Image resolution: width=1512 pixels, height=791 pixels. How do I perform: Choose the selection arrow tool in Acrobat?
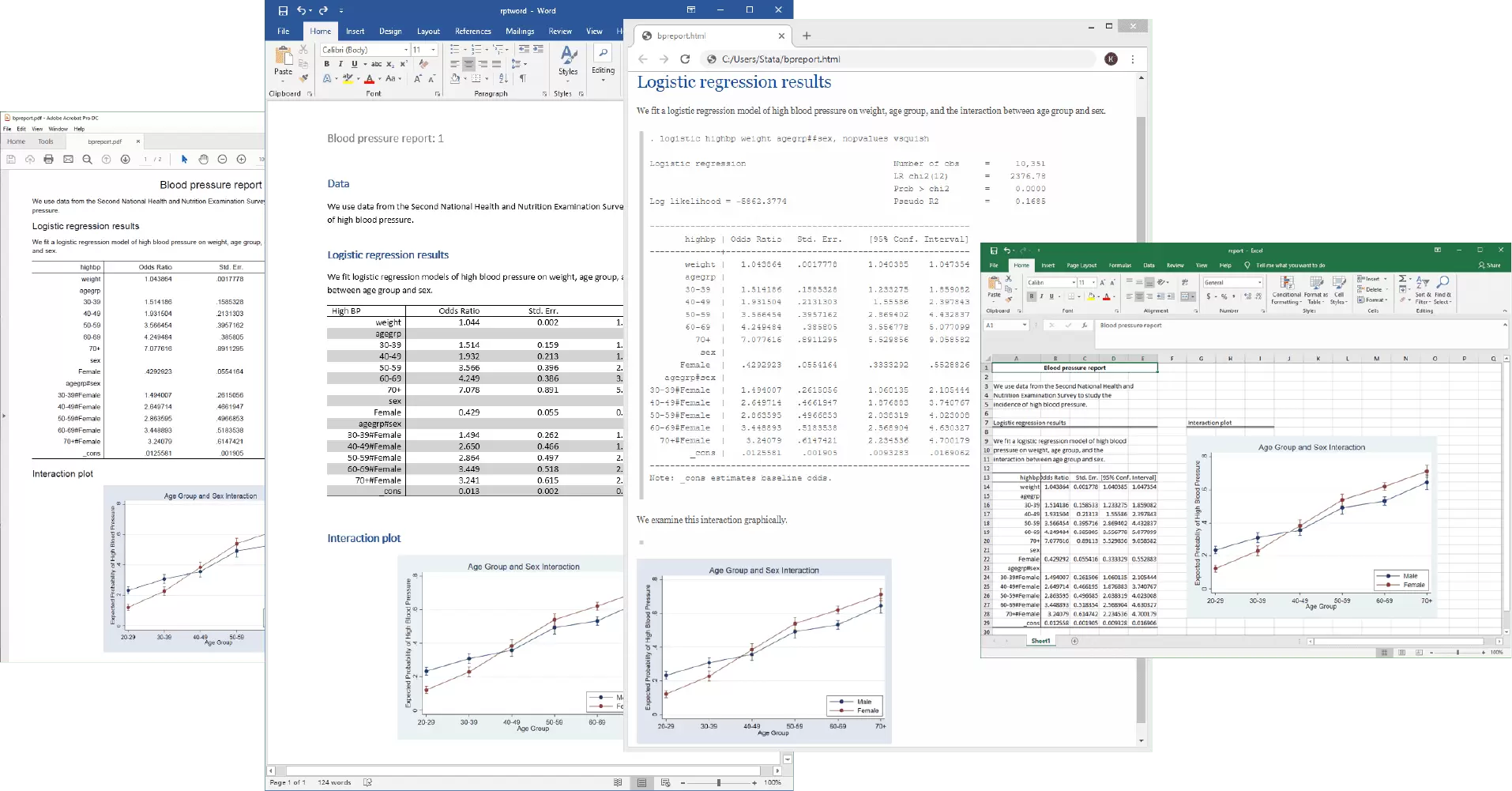184,159
